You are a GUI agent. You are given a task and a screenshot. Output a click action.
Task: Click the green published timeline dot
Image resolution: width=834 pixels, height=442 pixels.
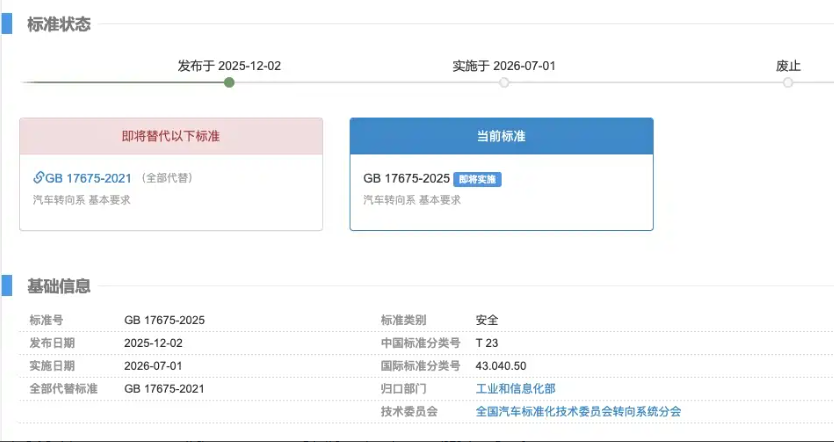click(229, 82)
